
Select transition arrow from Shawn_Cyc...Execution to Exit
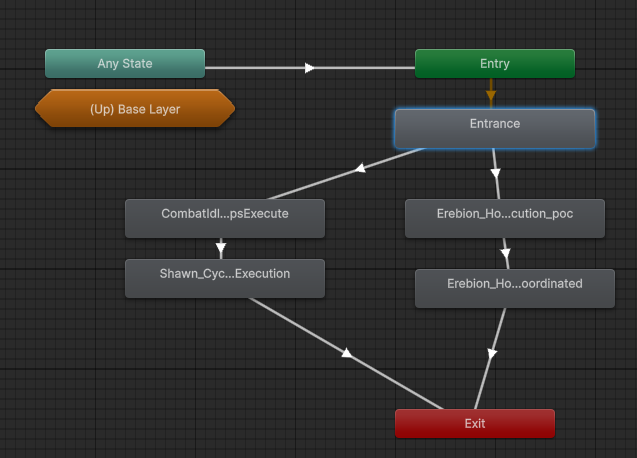point(346,353)
